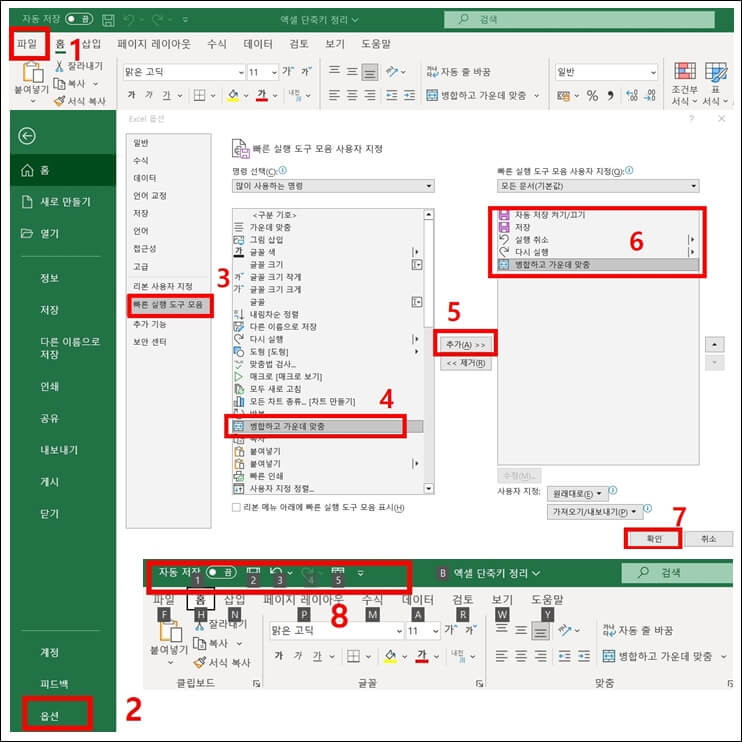The image size is (742, 742).
Task: Increase font size in the upper ribbon
Action: pos(287,71)
